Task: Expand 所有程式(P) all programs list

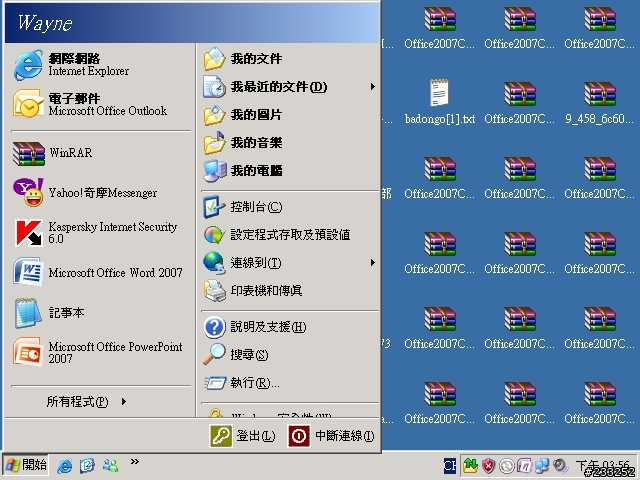Action: [x=87, y=402]
